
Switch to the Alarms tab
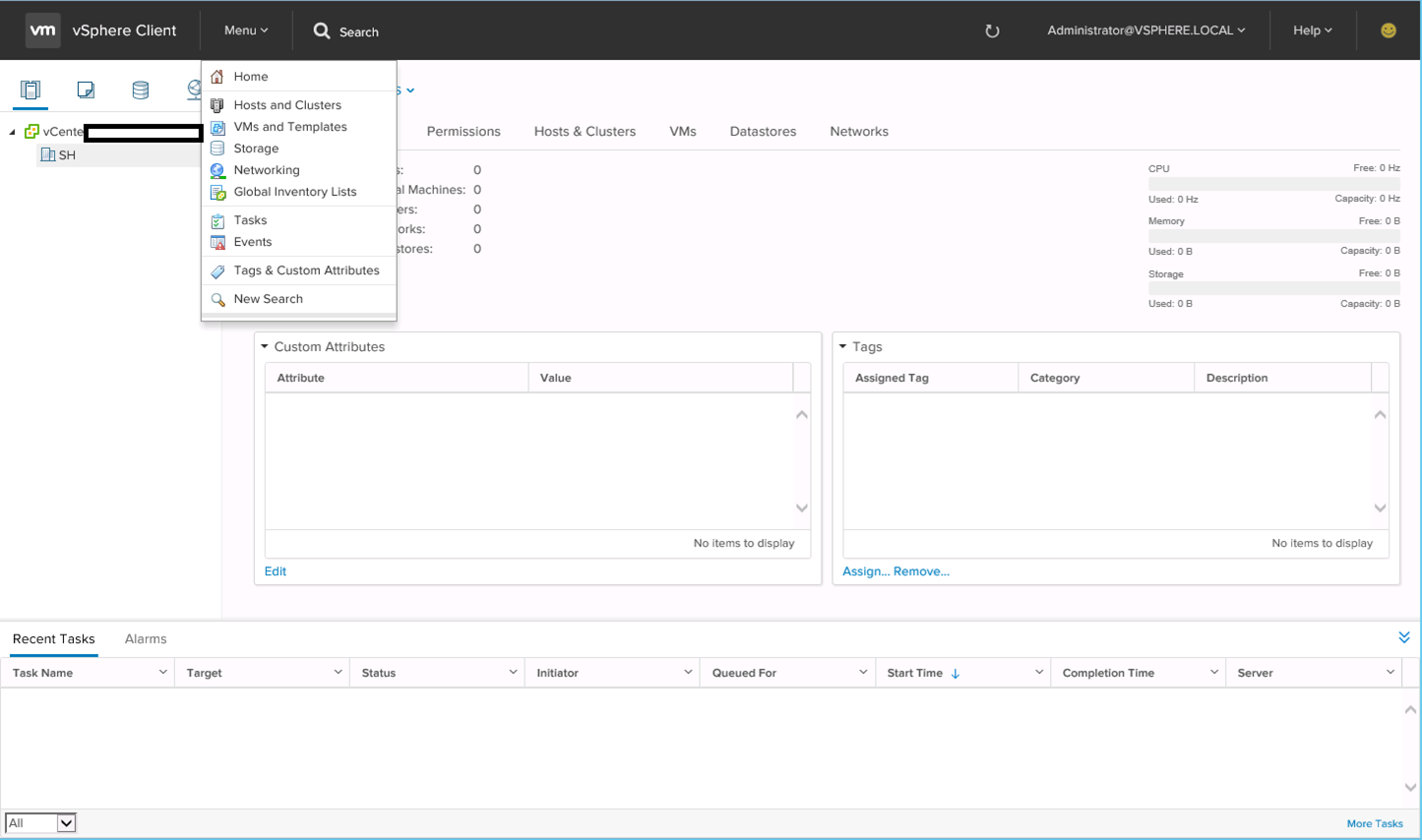point(146,639)
